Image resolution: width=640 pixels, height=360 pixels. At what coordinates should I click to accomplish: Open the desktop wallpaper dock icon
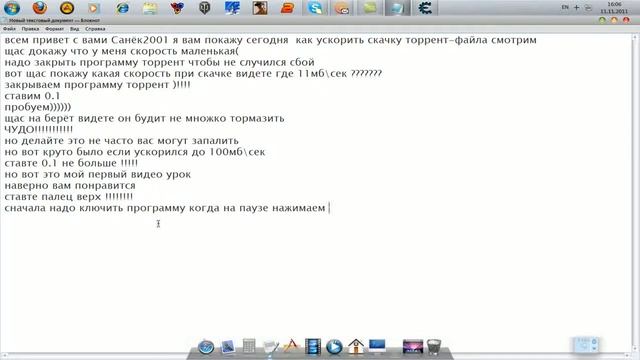(413, 347)
